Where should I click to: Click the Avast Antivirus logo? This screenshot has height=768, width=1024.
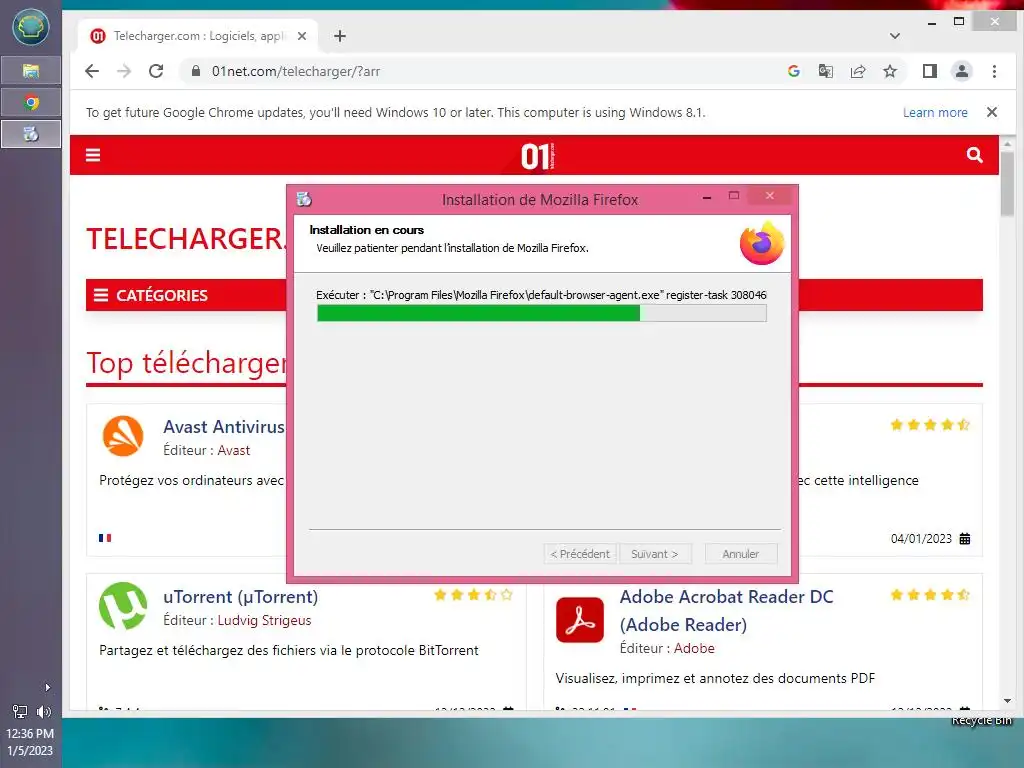point(123,436)
